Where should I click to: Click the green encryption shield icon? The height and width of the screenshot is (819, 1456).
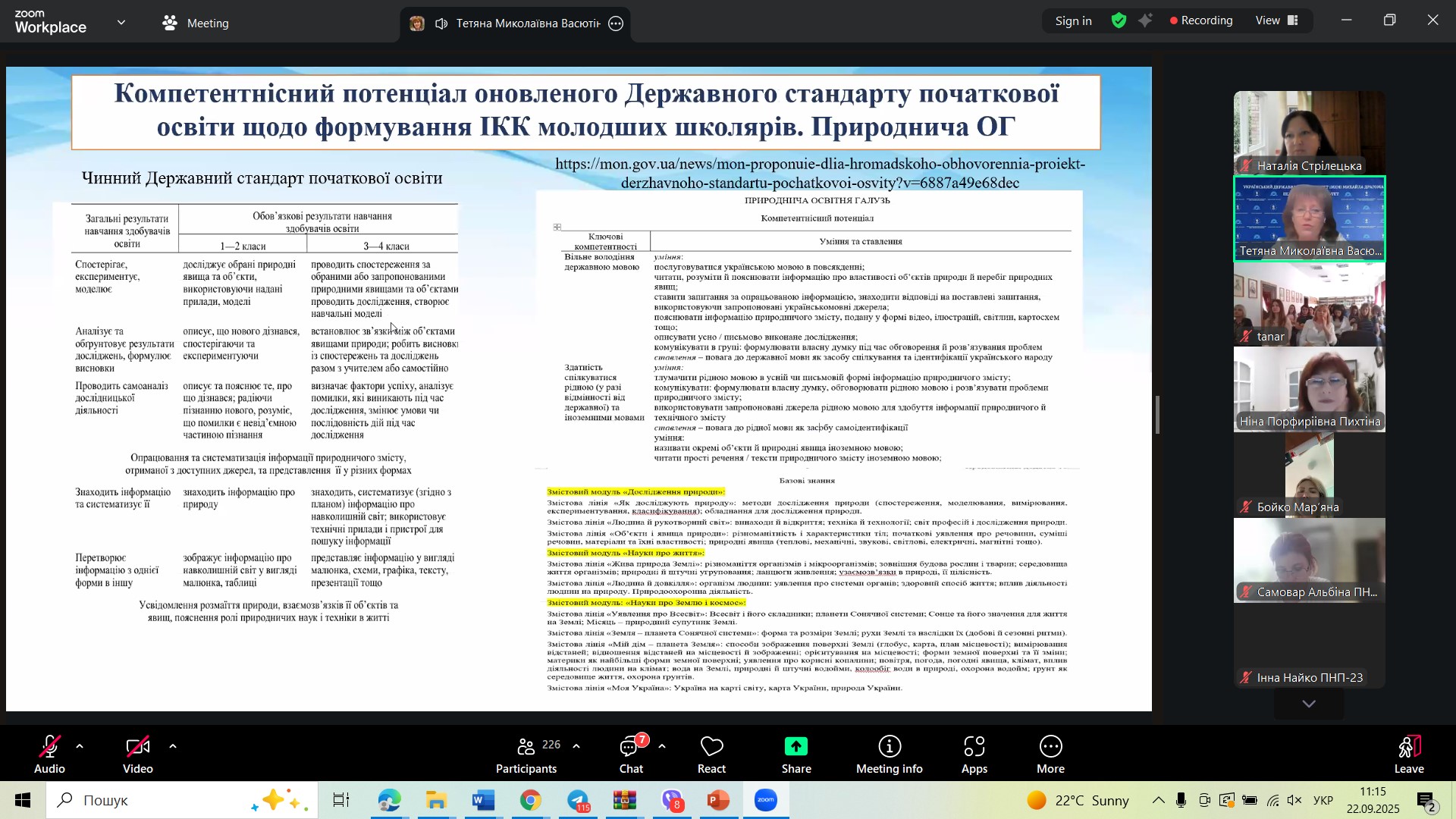point(1119,21)
